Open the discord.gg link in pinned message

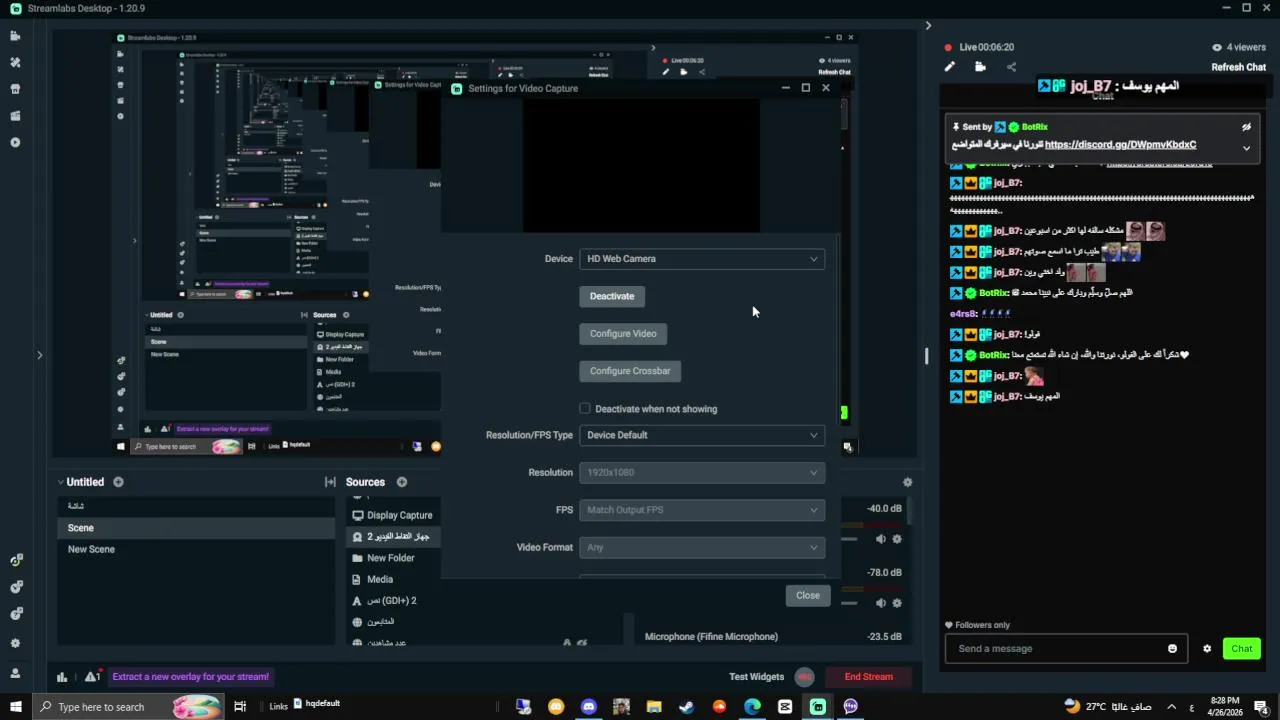click(1120, 145)
